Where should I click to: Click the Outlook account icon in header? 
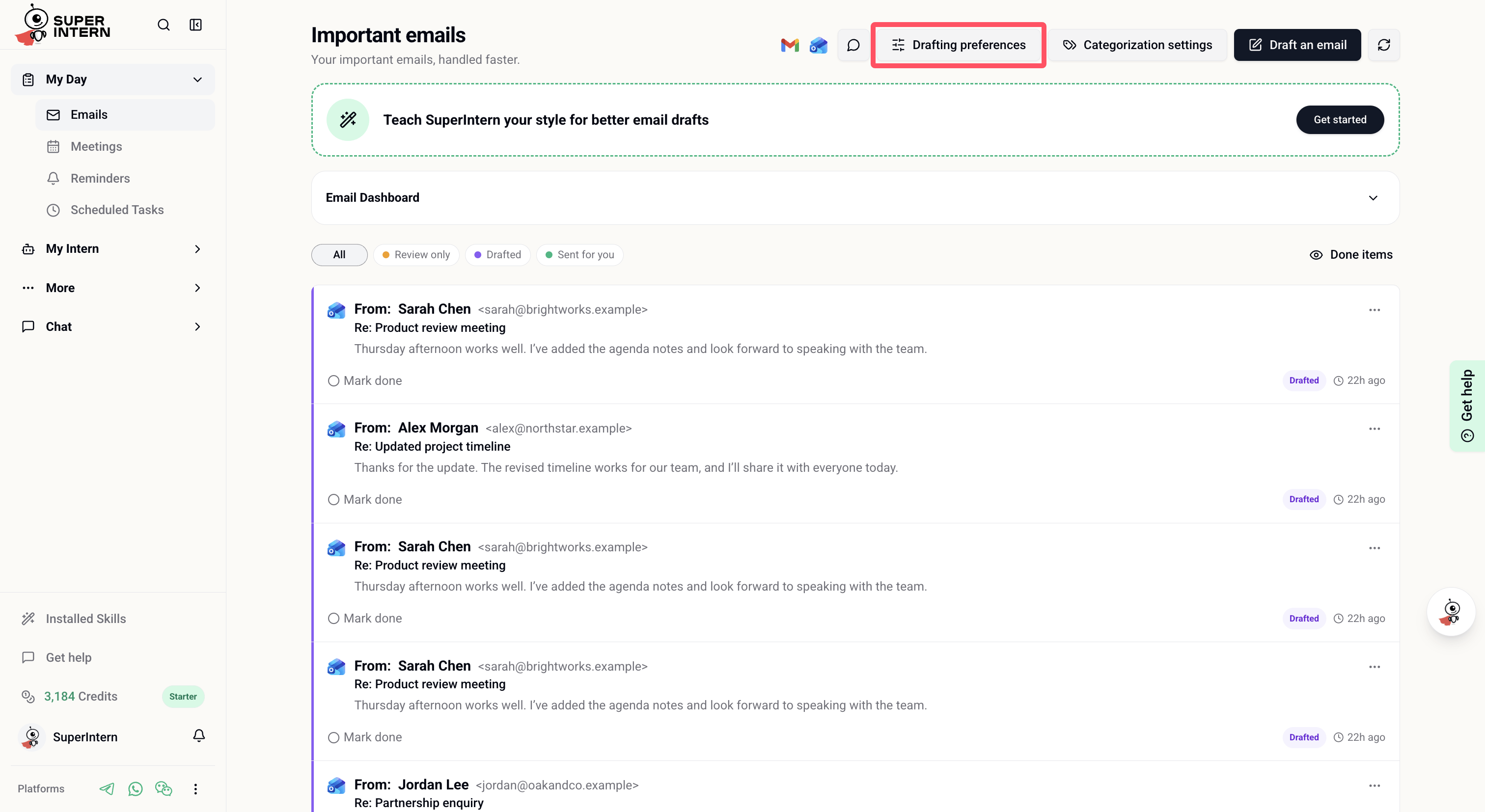[x=819, y=45]
